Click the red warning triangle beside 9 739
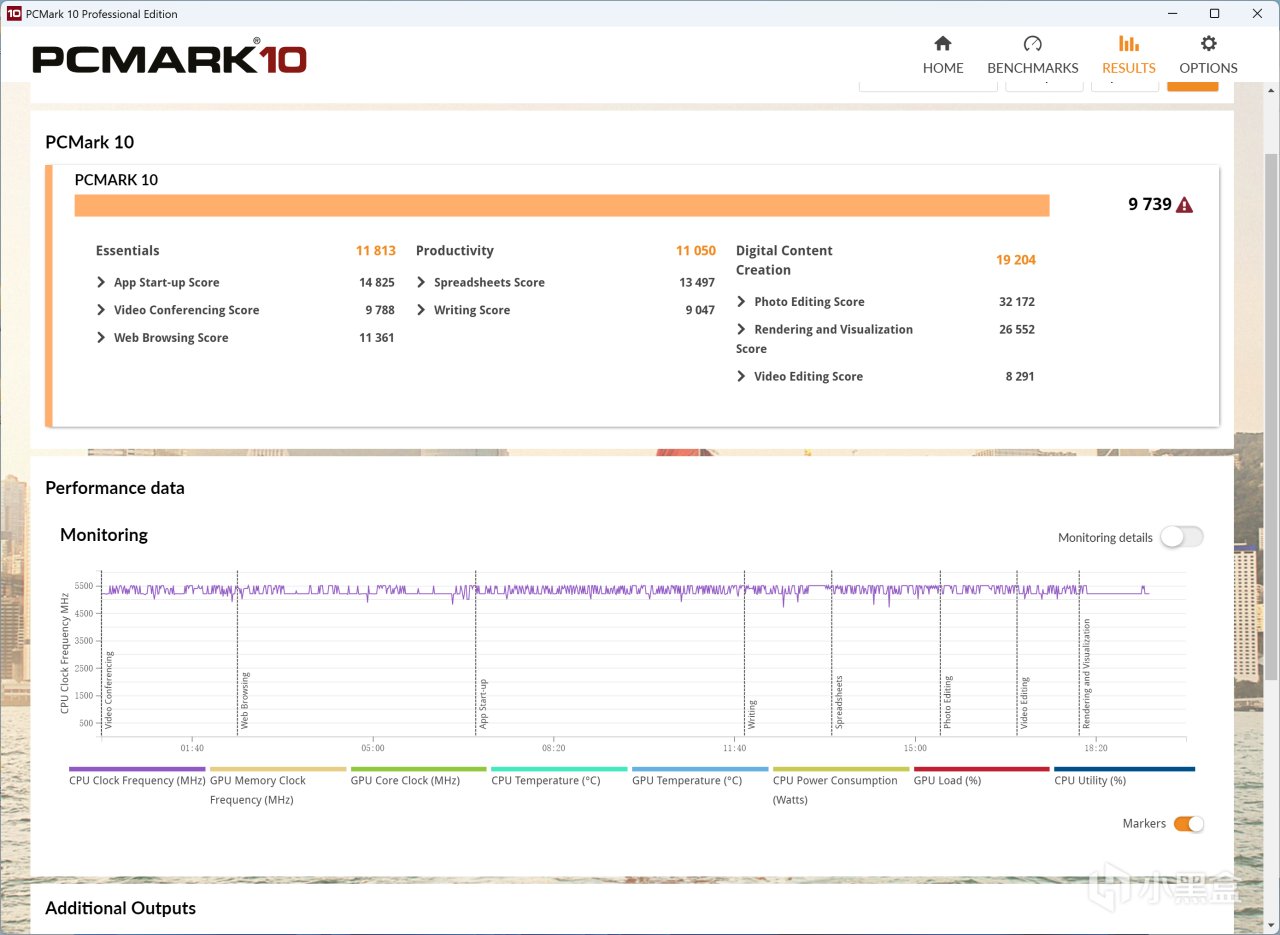Viewport: 1280px width, 935px height. pyautogui.click(x=1184, y=205)
